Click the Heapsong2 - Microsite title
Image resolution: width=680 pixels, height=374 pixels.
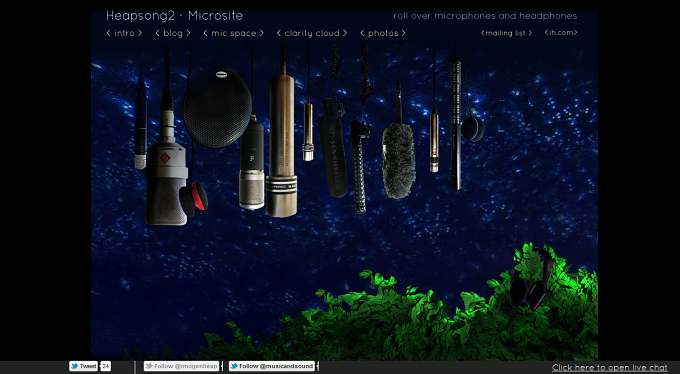(174, 16)
